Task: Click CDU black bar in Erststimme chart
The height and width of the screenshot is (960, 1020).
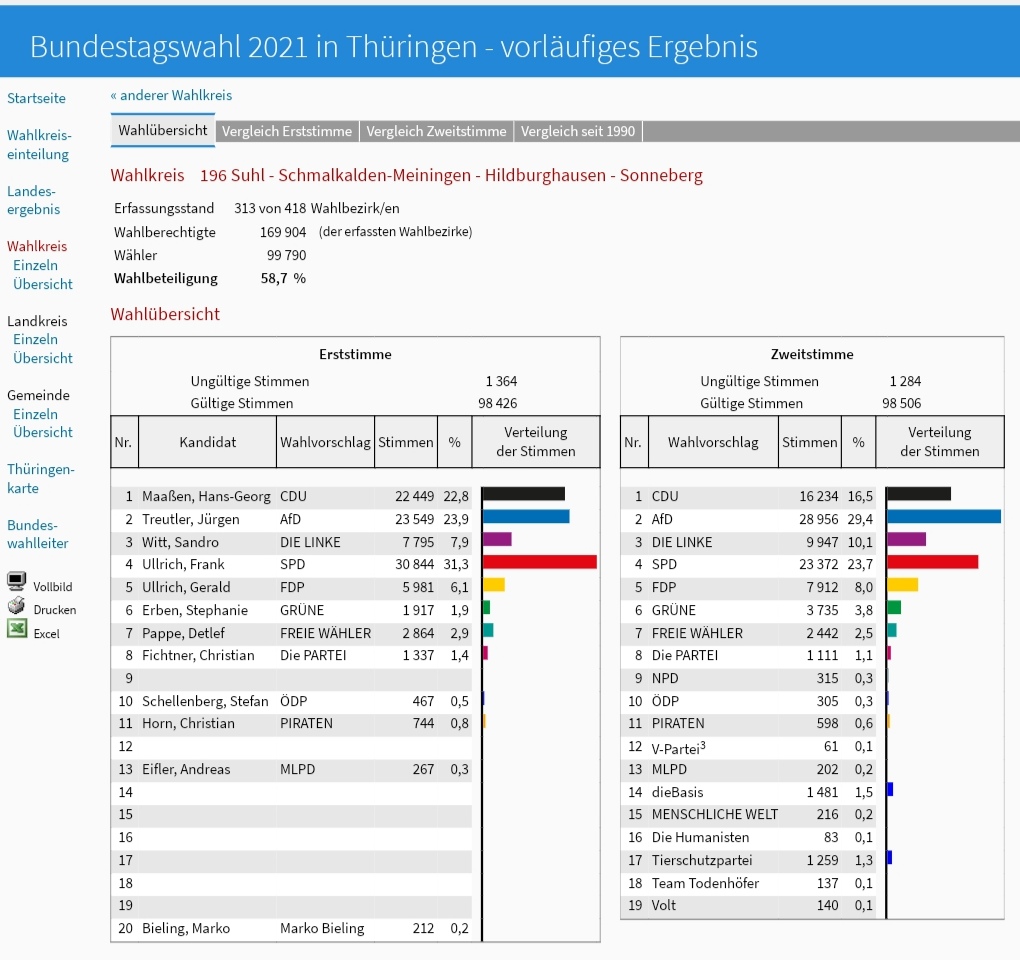Action: tap(524, 494)
